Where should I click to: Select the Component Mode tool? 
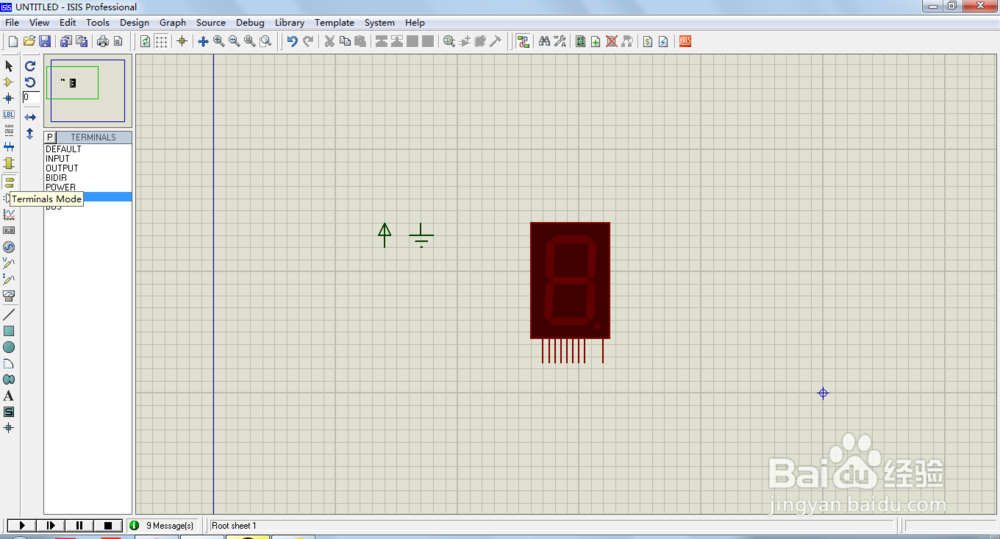click(x=9, y=82)
